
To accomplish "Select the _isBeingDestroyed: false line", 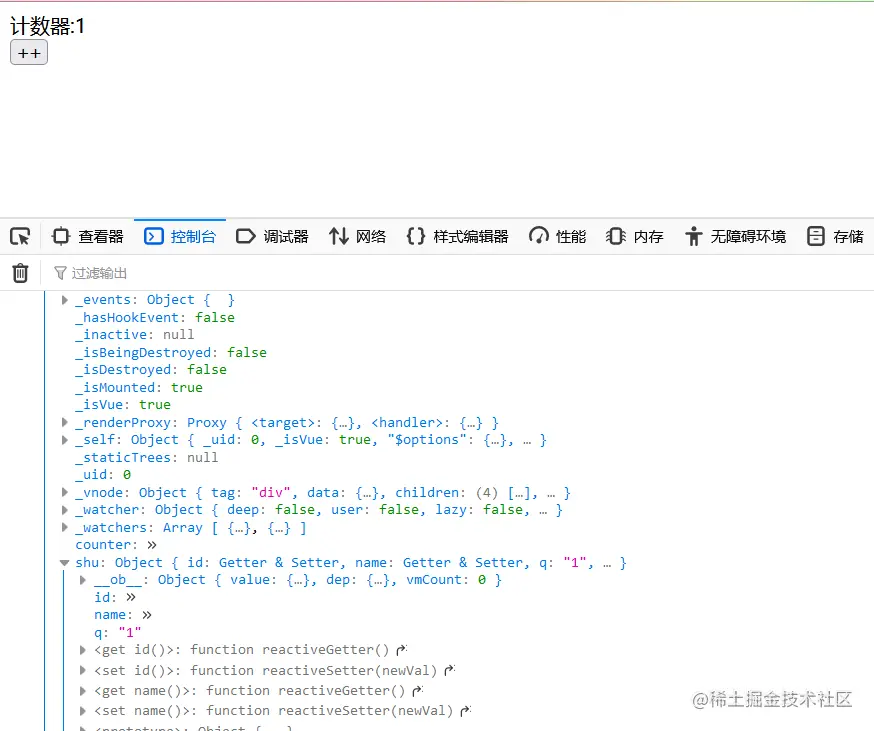I will pyautogui.click(x=171, y=352).
